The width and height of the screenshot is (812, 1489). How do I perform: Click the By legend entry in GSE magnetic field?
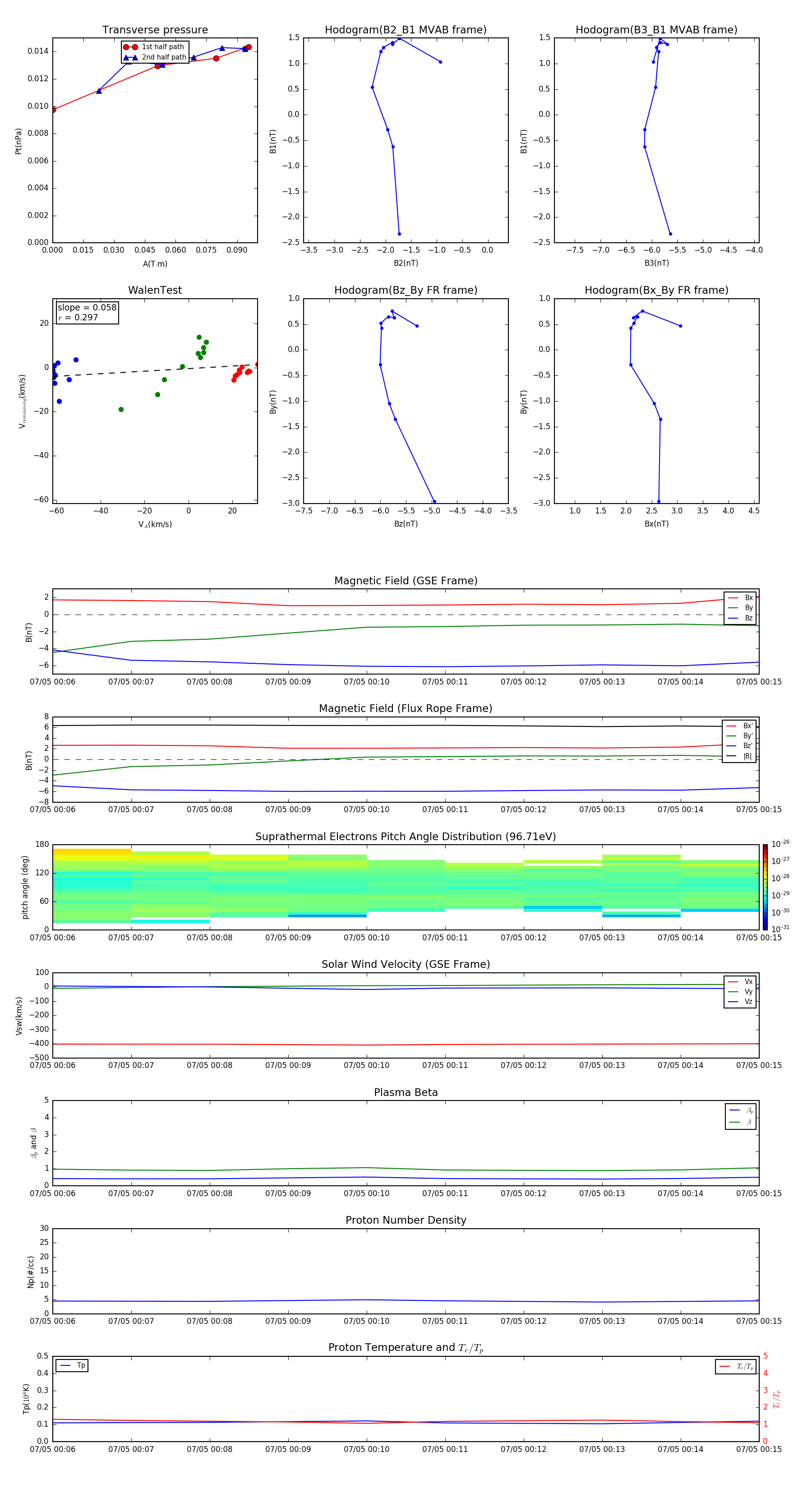pos(740,607)
